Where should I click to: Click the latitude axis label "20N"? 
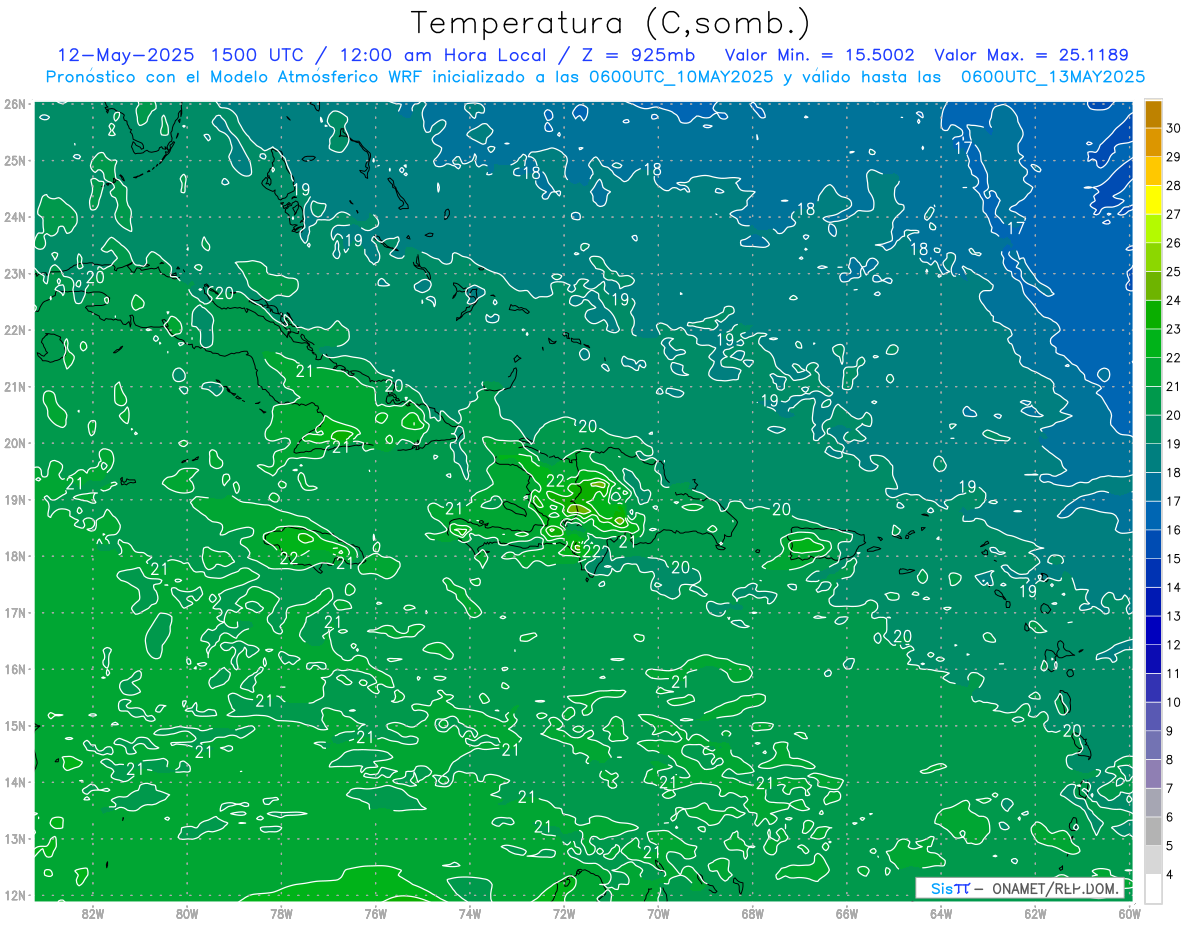pyautogui.click(x=14, y=443)
